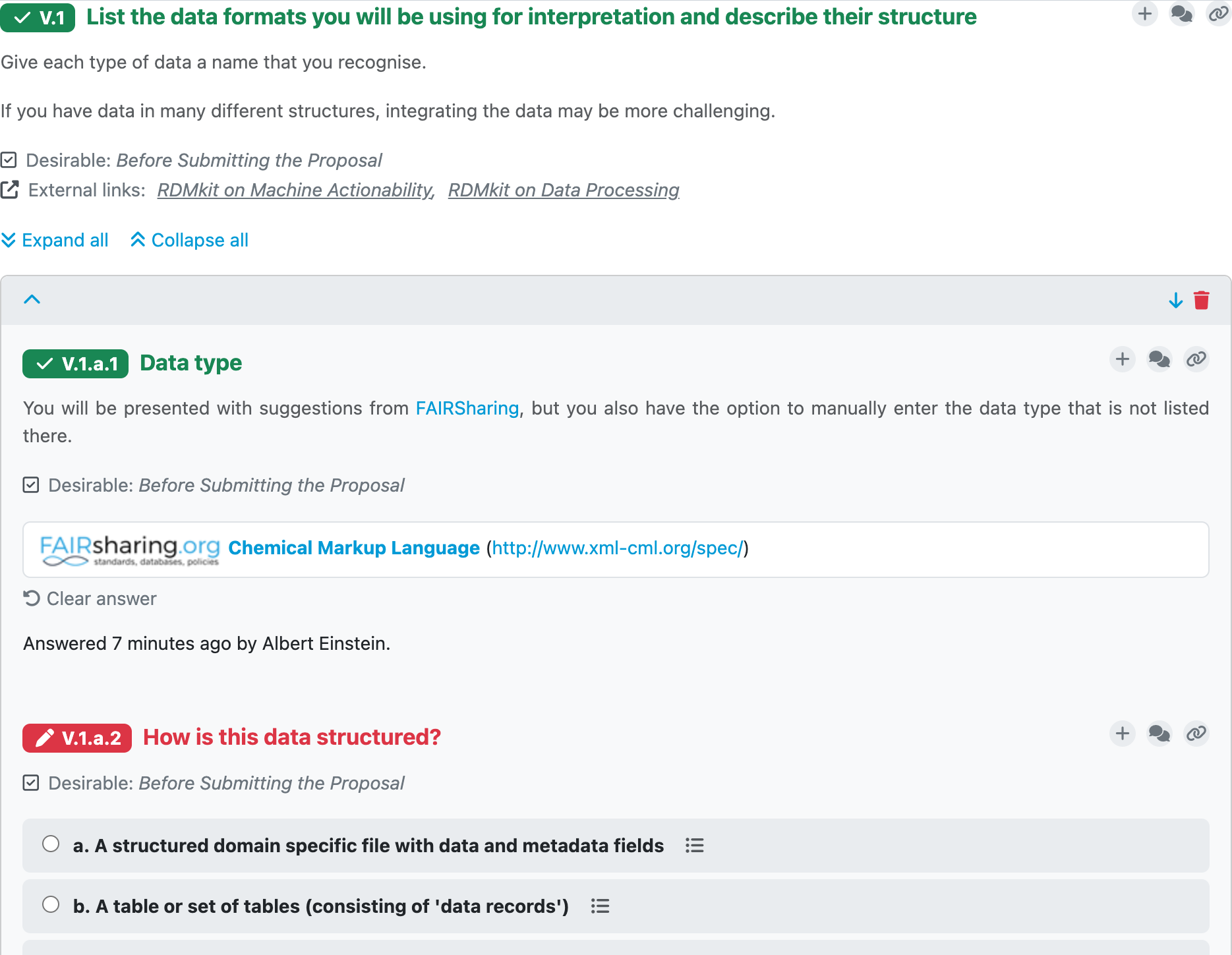The image size is (1232, 955).
Task: Click the FAIRsharing.org logo
Action: pos(130,550)
